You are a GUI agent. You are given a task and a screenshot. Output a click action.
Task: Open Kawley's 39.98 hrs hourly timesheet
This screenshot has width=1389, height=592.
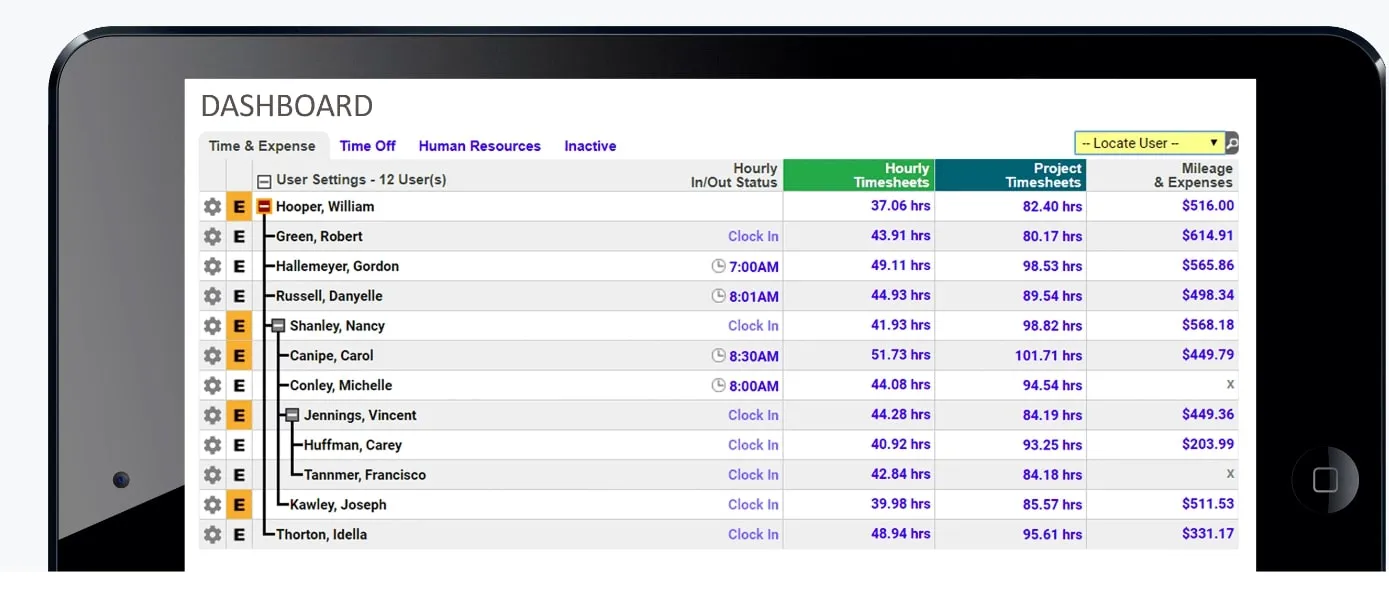pos(900,504)
